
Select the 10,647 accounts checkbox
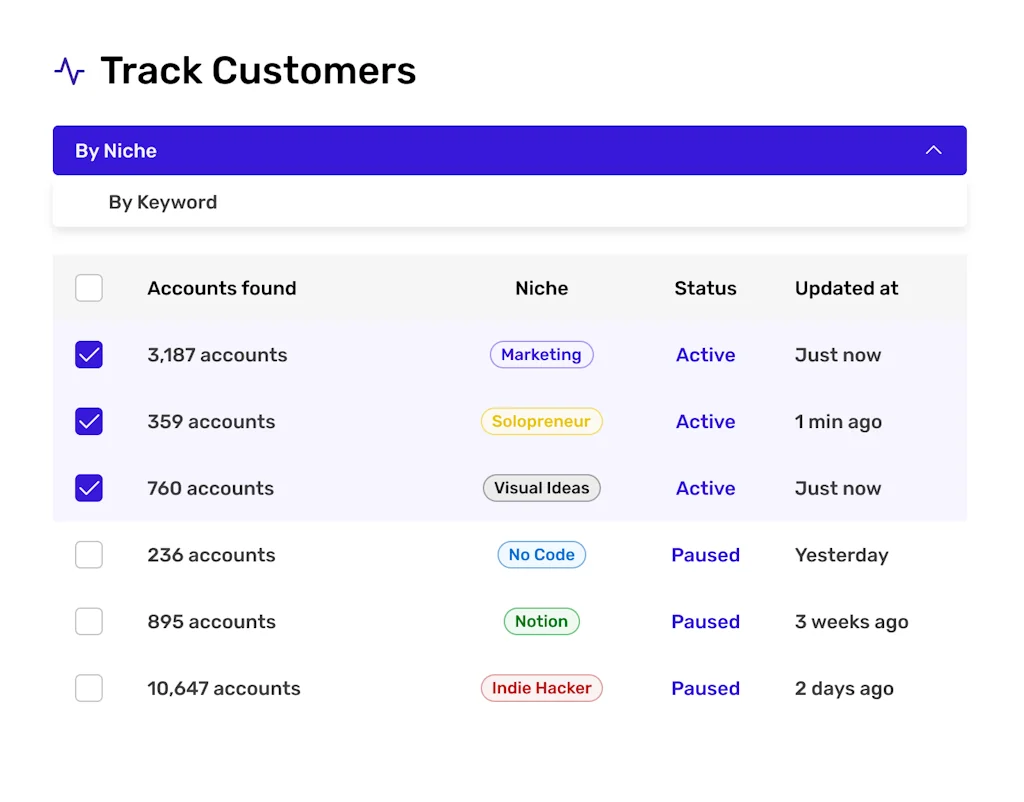[x=89, y=688]
